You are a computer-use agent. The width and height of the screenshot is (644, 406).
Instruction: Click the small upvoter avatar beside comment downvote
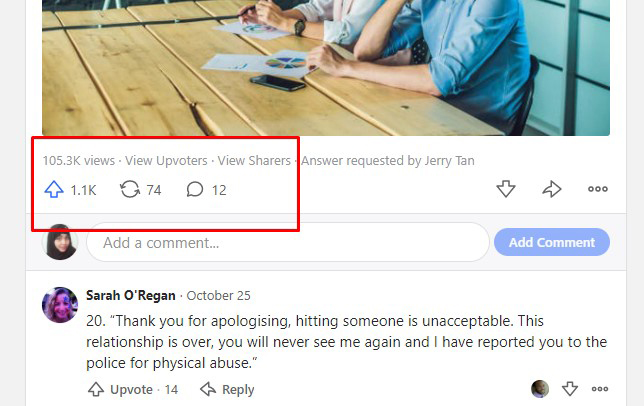click(x=540, y=389)
